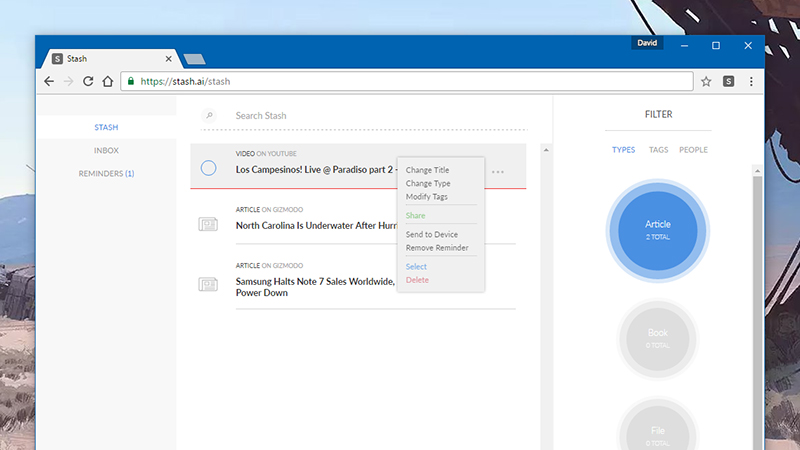The width and height of the screenshot is (800, 450).
Task: Open REMINDERS (1) in the sidebar
Action: [x=106, y=173]
